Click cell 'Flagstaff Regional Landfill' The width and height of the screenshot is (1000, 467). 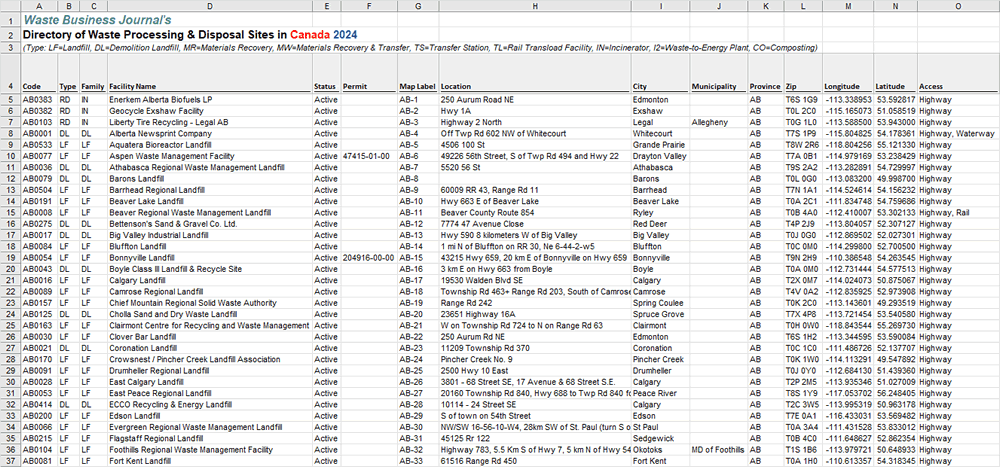(x=210, y=439)
